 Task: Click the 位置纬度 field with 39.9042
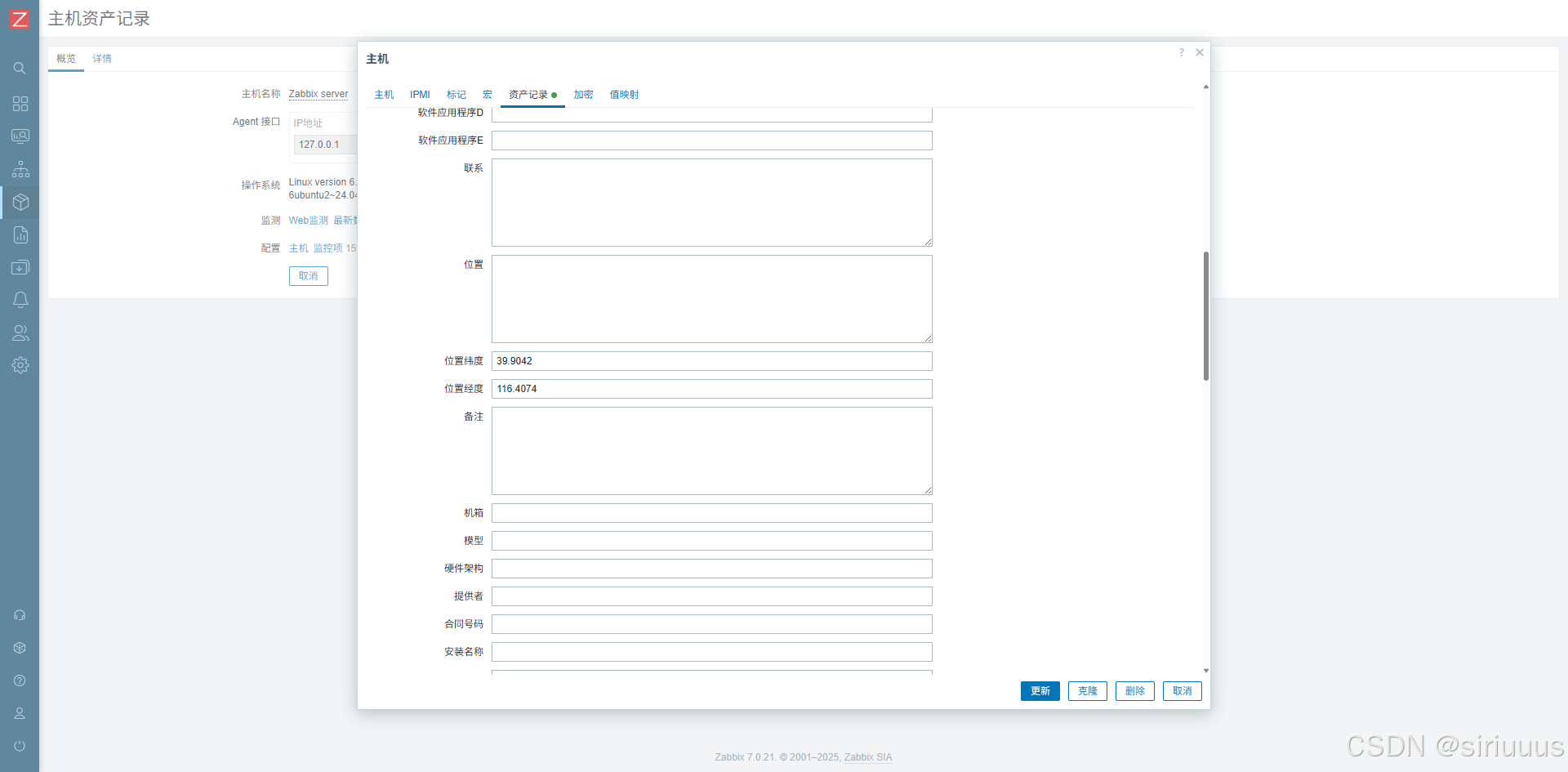[712, 361]
